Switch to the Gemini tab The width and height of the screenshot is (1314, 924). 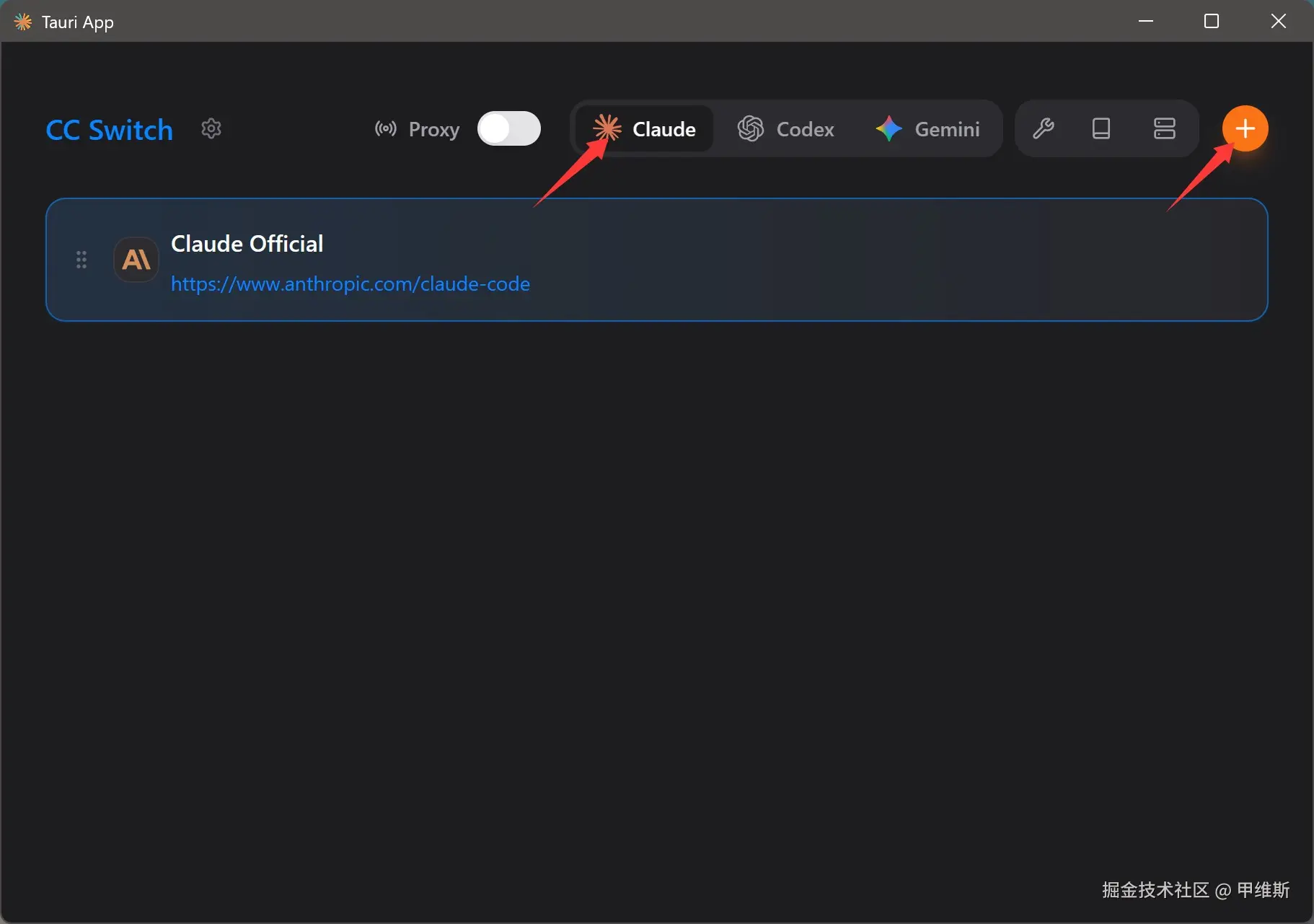(x=928, y=129)
